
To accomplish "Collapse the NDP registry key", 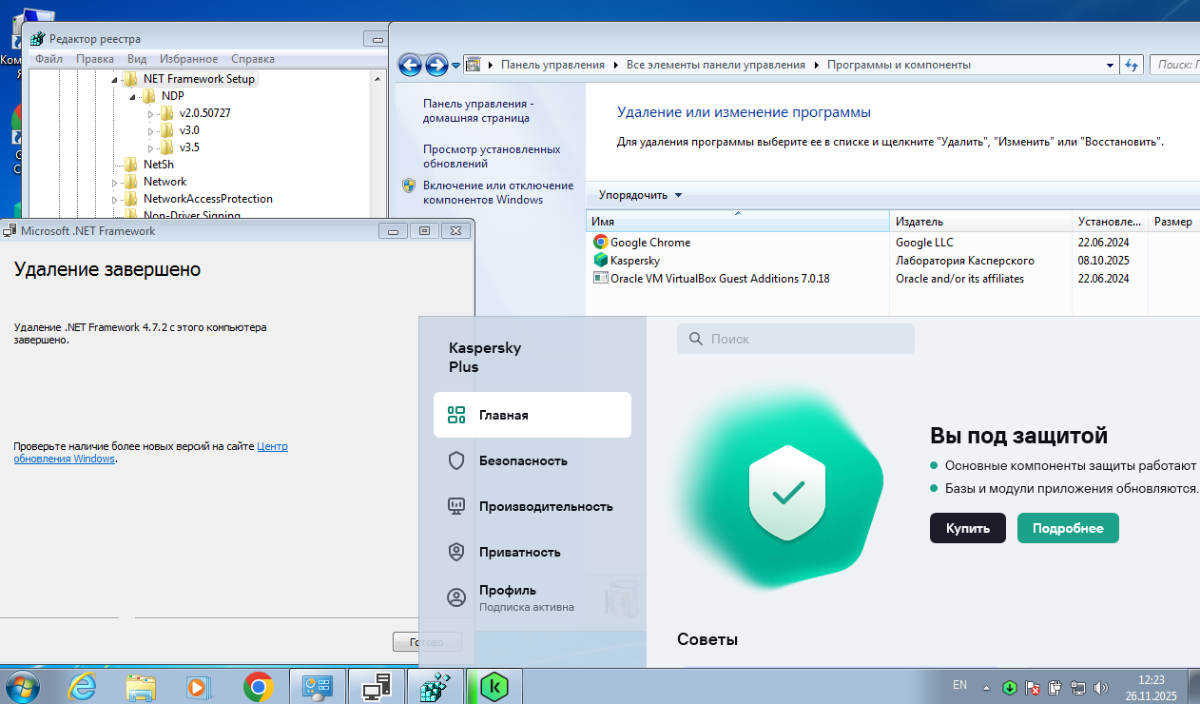I will pos(132,96).
